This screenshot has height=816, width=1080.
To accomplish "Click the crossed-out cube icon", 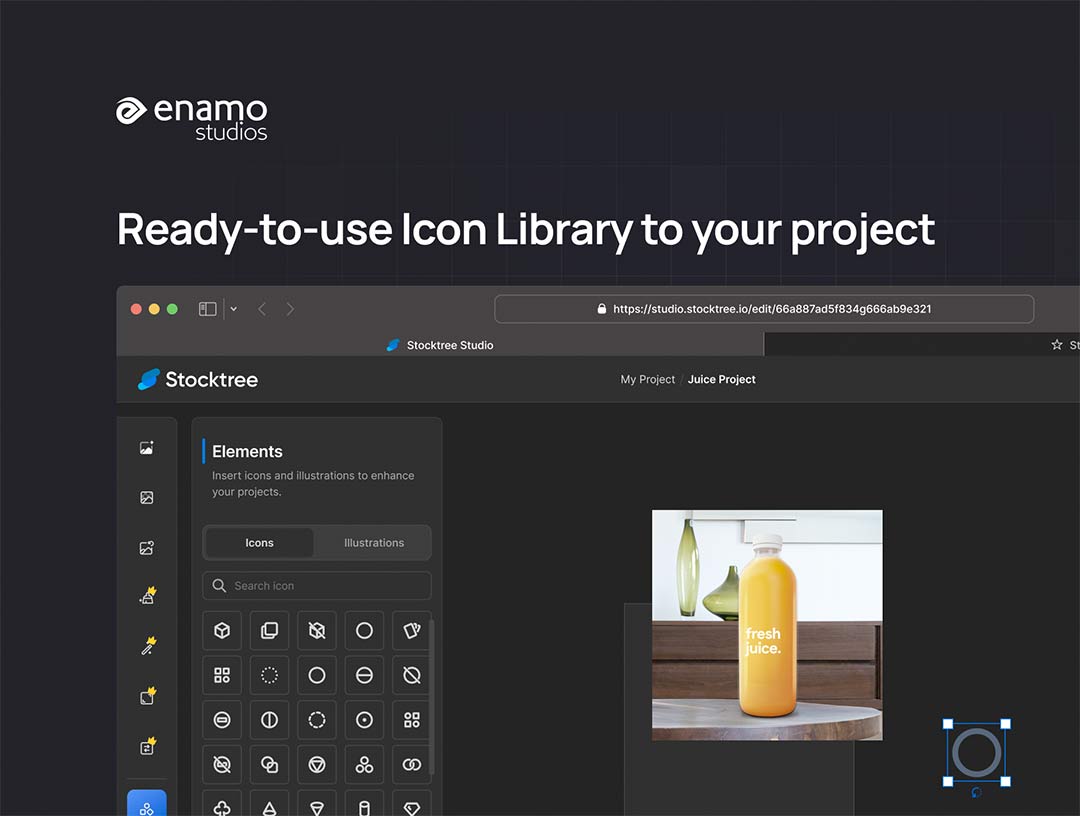I will [317, 631].
